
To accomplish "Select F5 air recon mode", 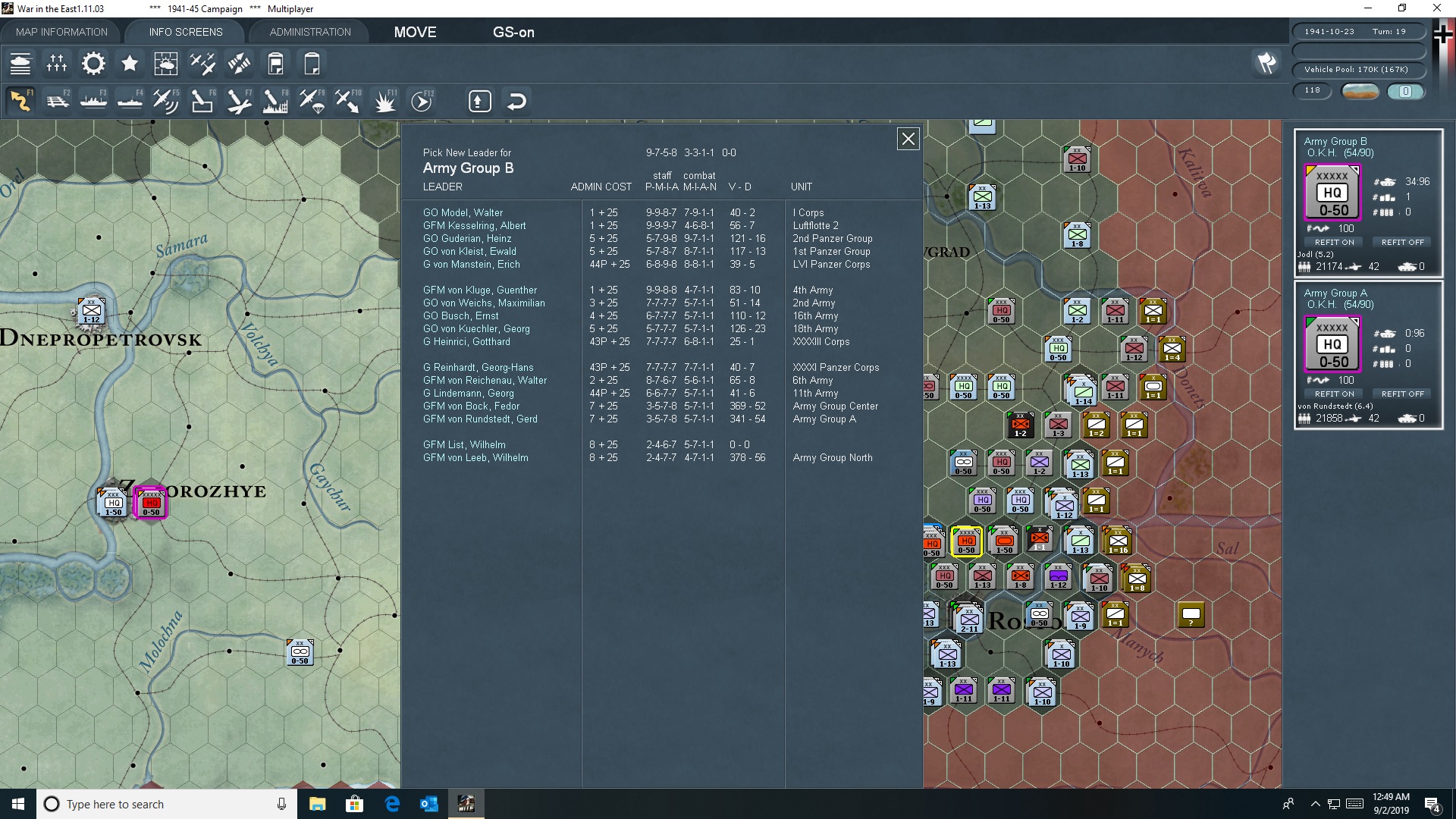I will pyautogui.click(x=165, y=101).
